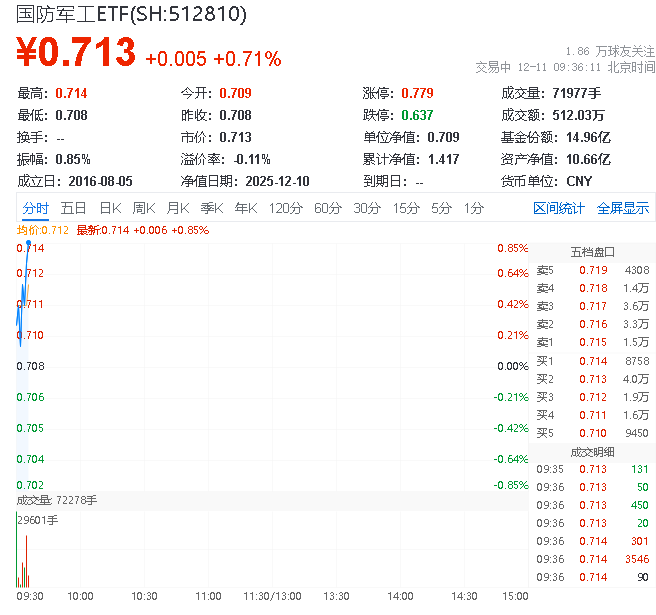Click the 五档盘口 panel header

[x=592, y=251]
